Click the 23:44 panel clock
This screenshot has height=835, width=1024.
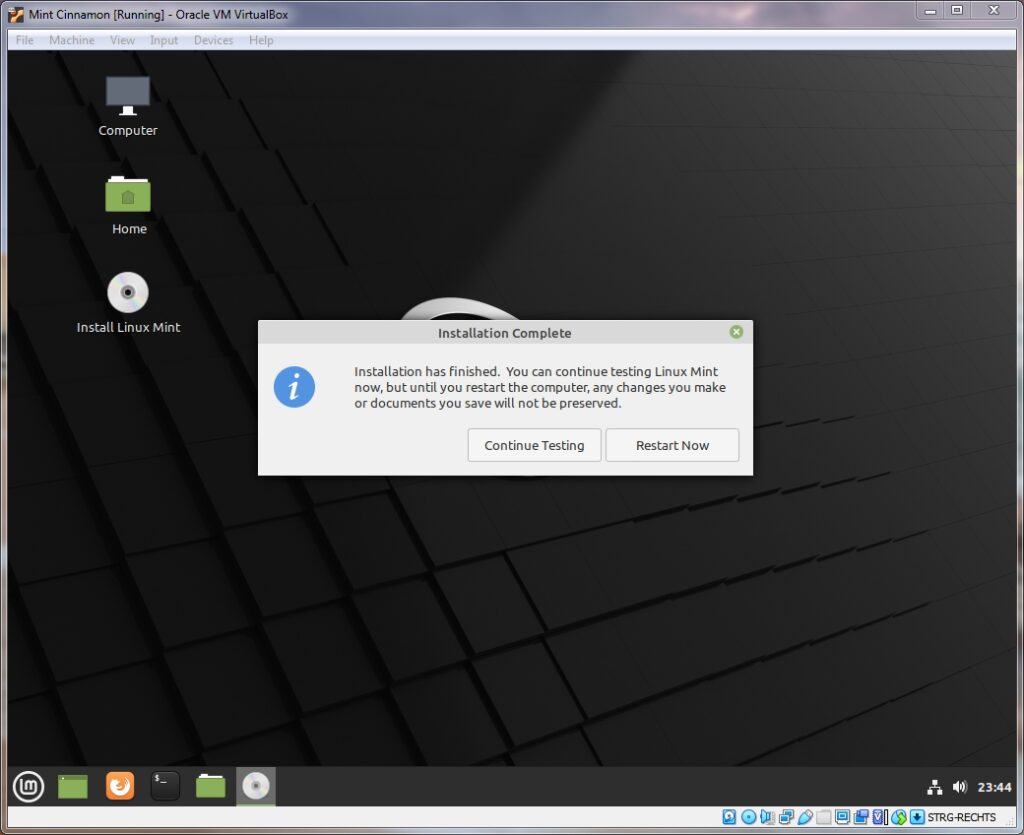(994, 787)
